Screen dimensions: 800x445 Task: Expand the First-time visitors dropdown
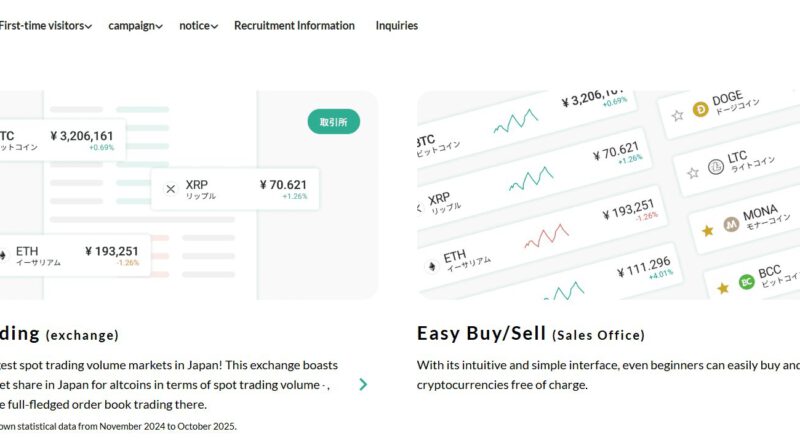(x=45, y=26)
